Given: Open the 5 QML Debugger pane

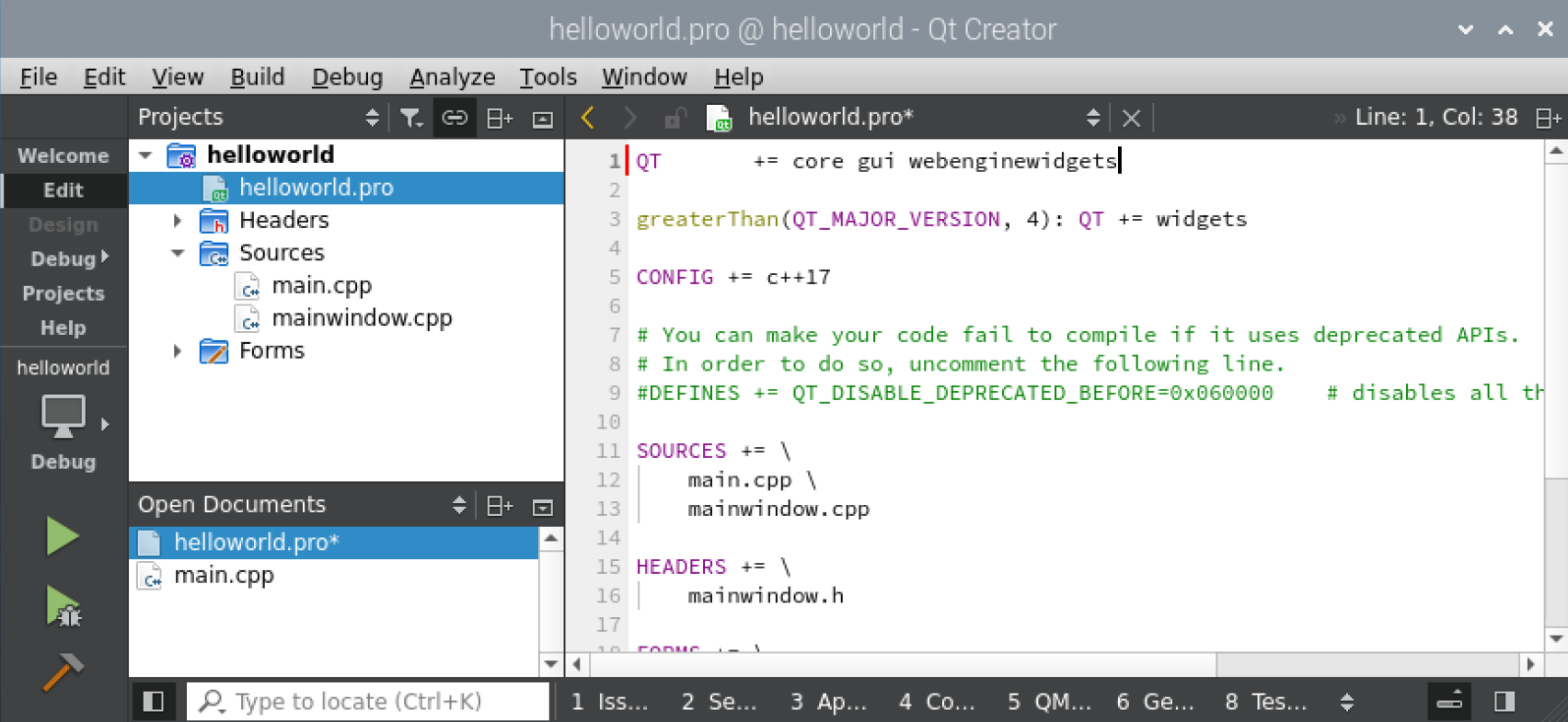Looking at the screenshot, I should pyautogui.click(x=1049, y=702).
